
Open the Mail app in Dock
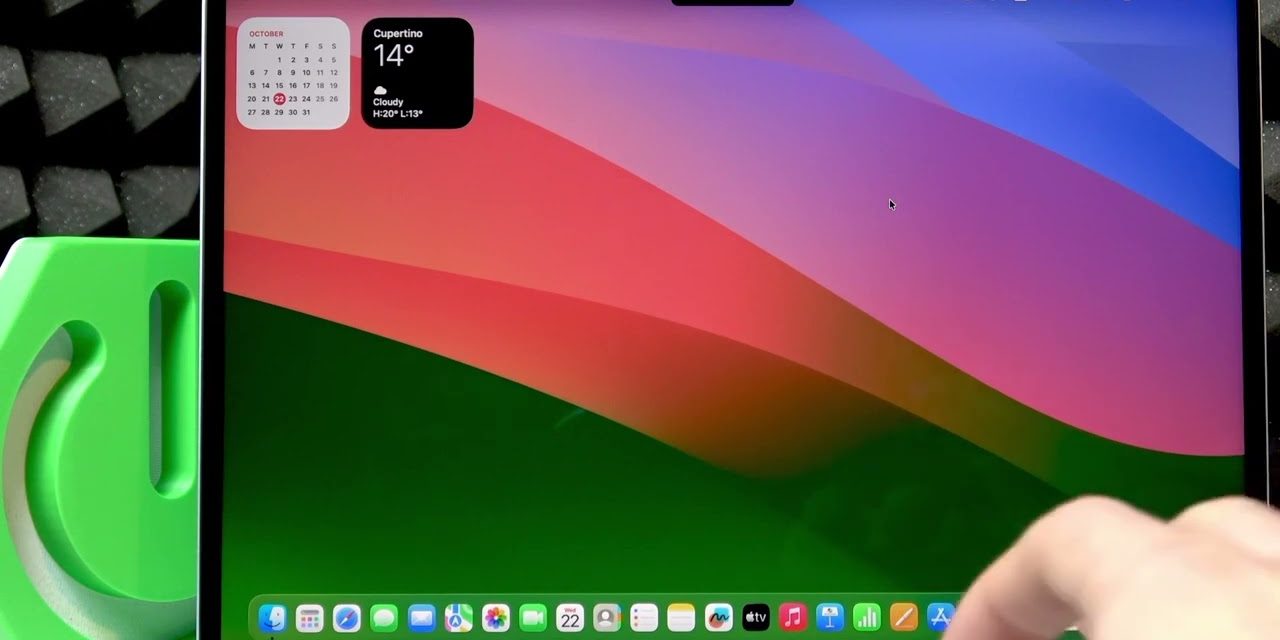coord(421,618)
